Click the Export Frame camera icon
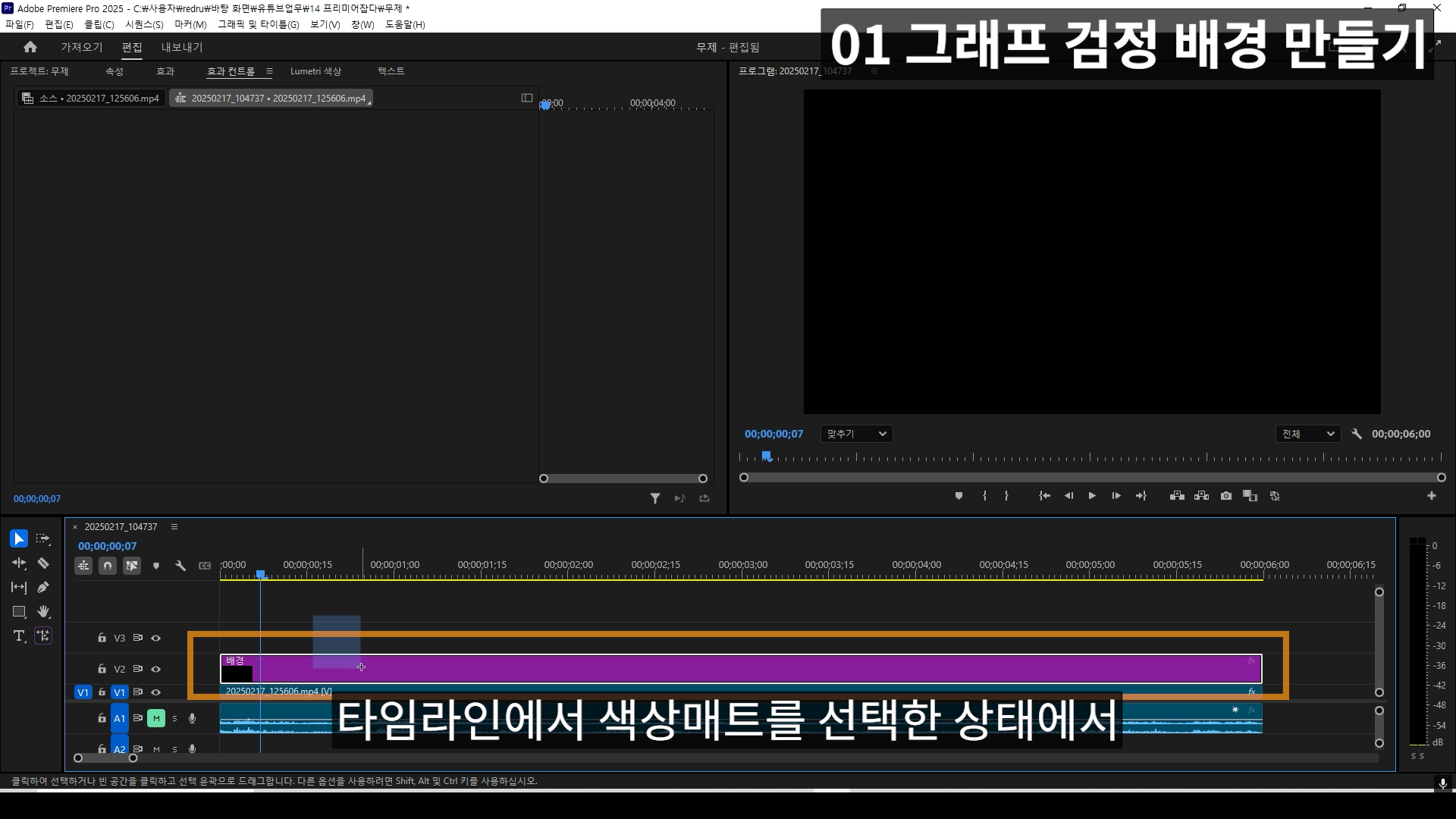This screenshot has height=819, width=1456. 1226,496
